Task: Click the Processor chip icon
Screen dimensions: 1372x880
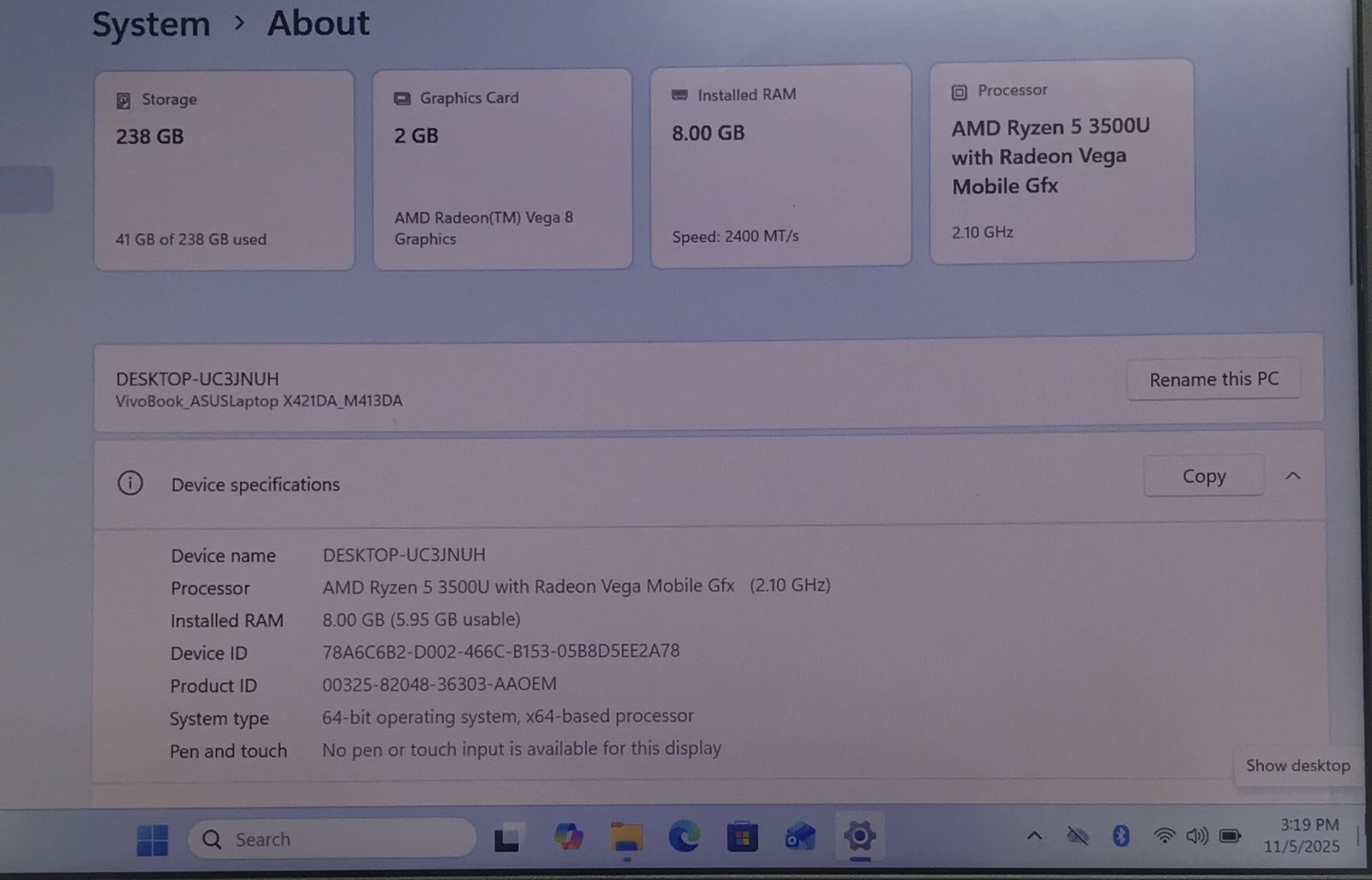Action: 960,92
